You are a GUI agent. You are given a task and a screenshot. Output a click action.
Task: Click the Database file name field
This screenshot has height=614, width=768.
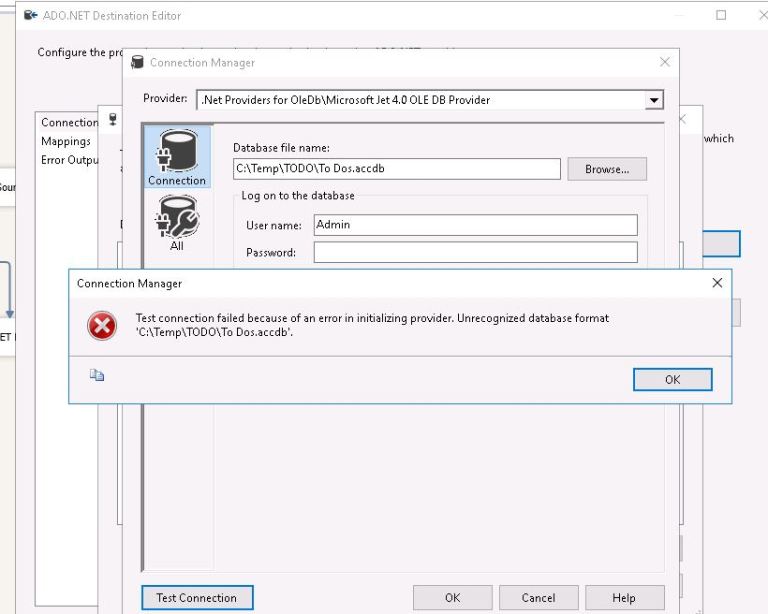click(397, 169)
